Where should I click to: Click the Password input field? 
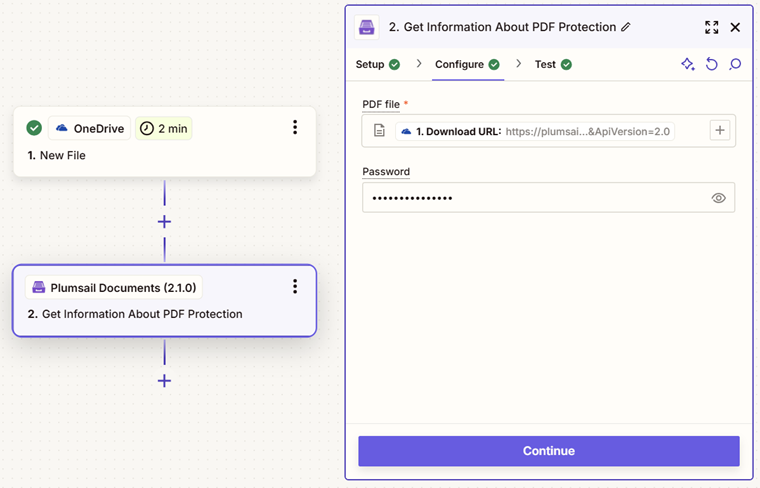point(548,197)
